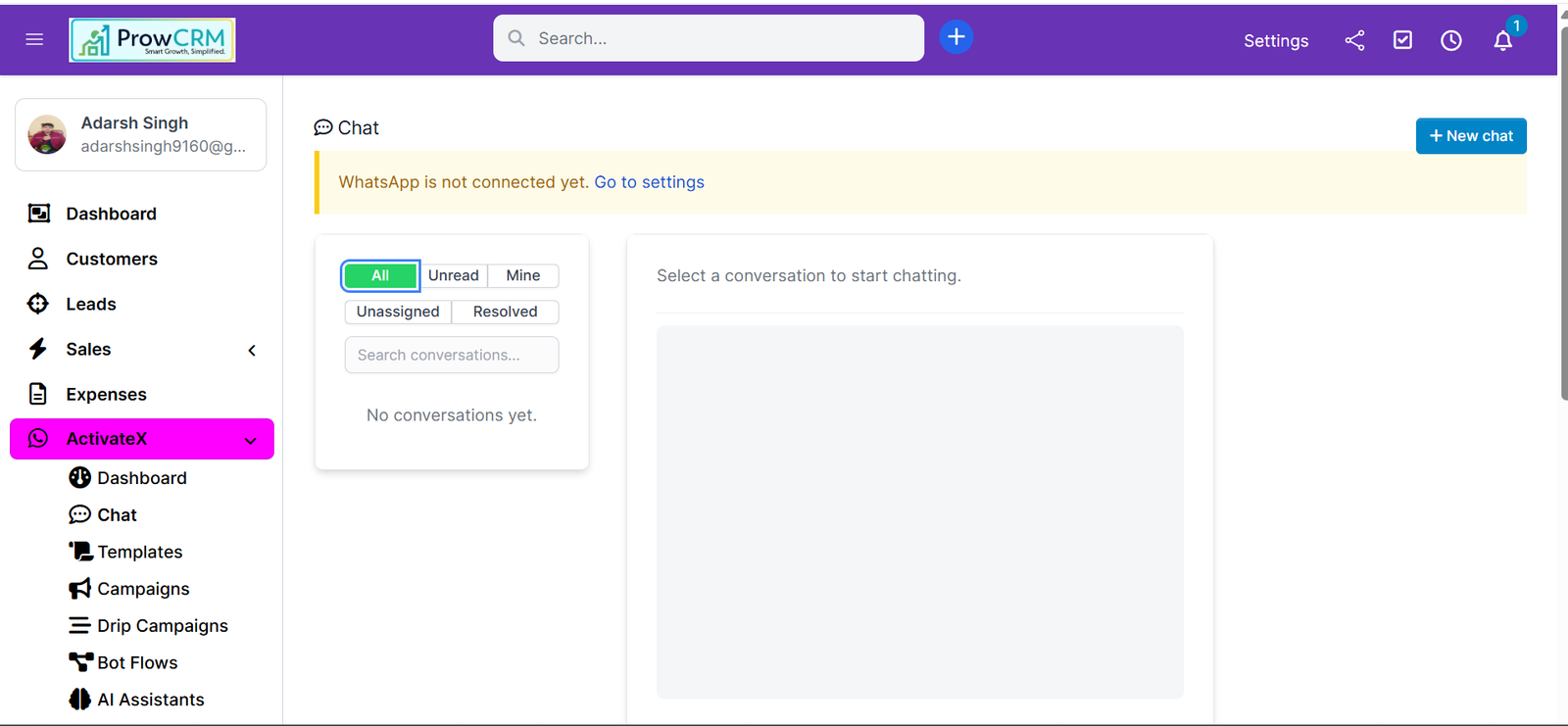Follow the Go to settings link
Screen dimensions: 1568x726
649,182
